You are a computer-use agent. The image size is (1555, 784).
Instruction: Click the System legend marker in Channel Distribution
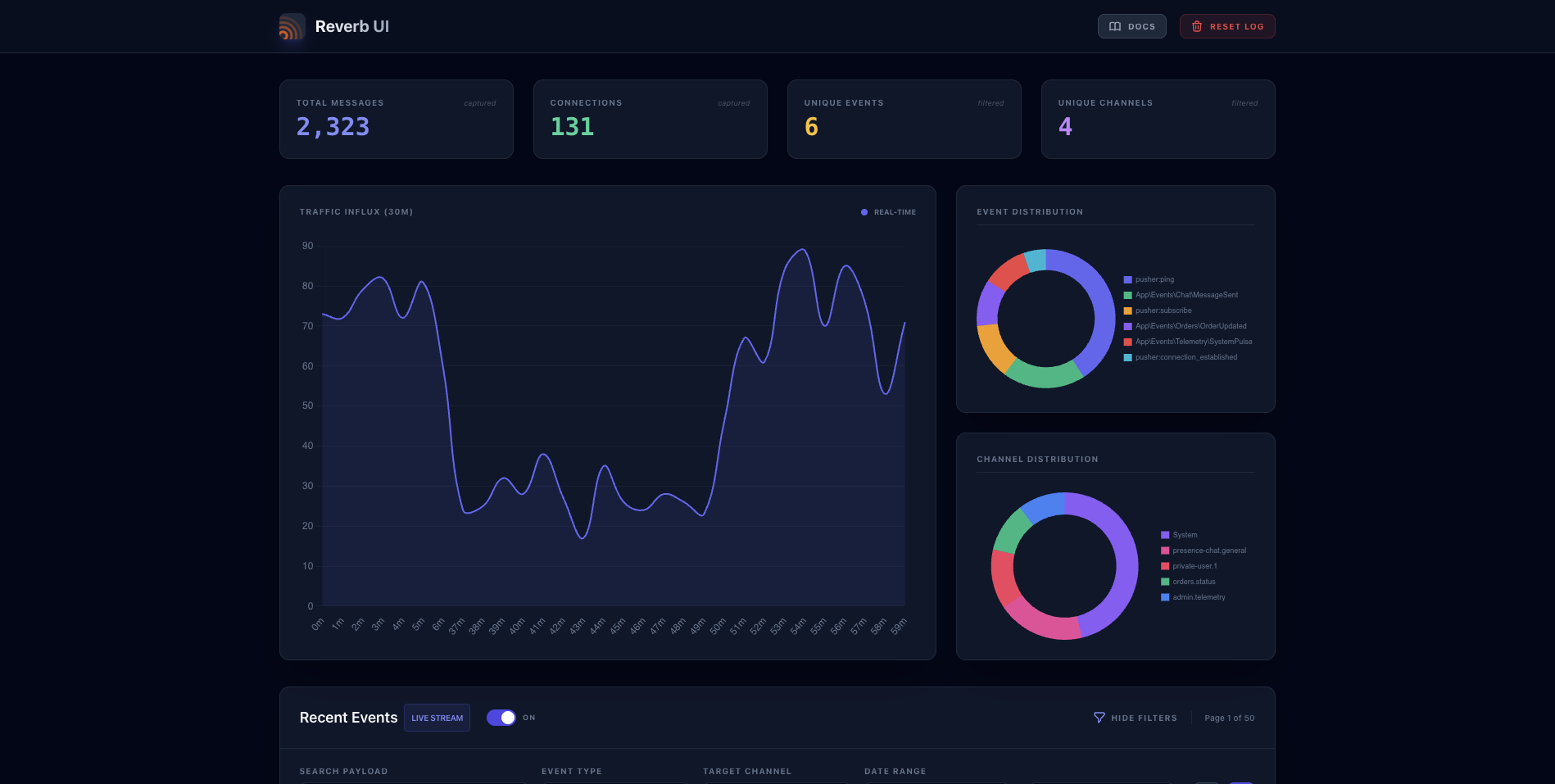click(1164, 534)
